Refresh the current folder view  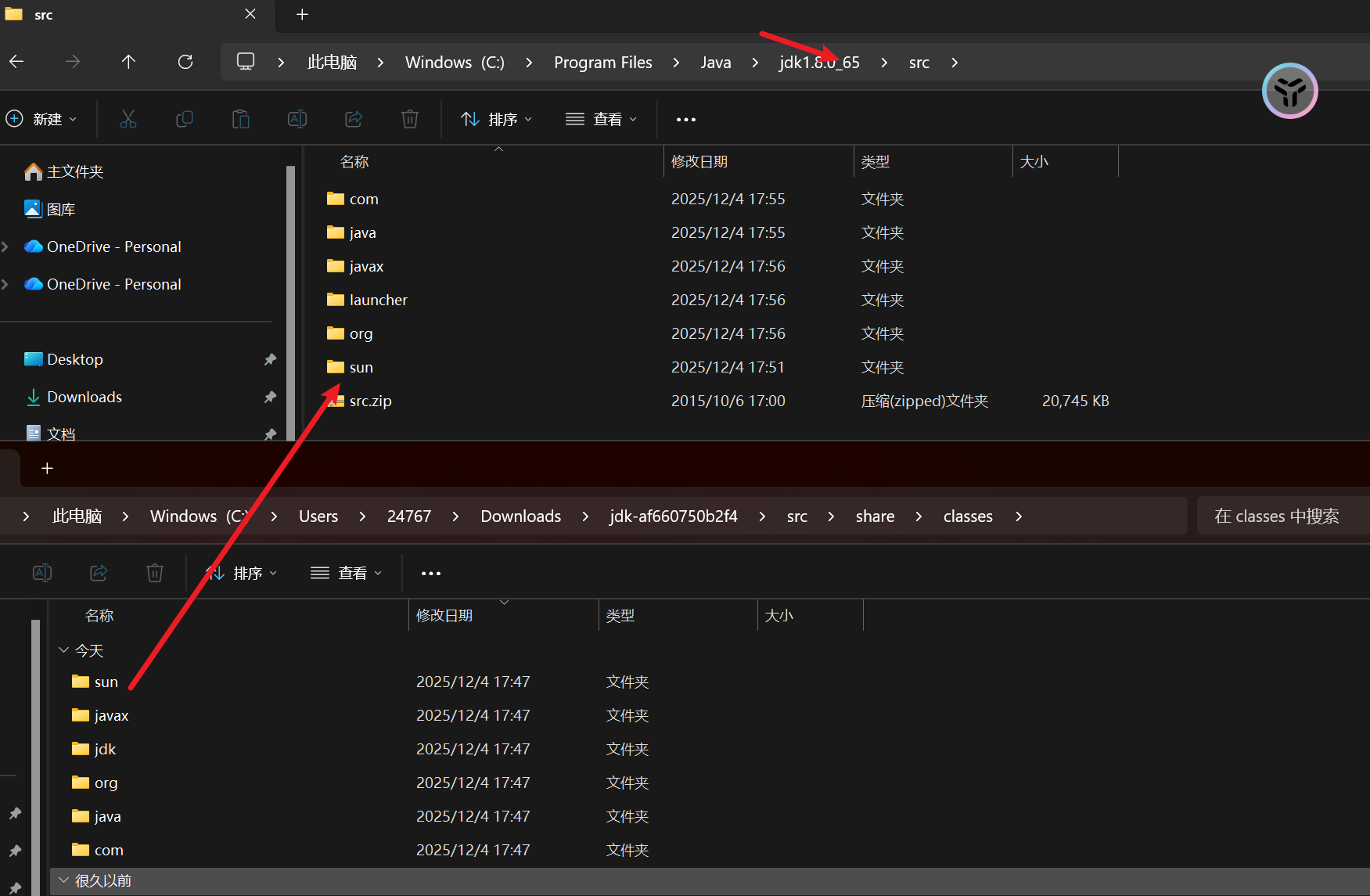coord(185,62)
